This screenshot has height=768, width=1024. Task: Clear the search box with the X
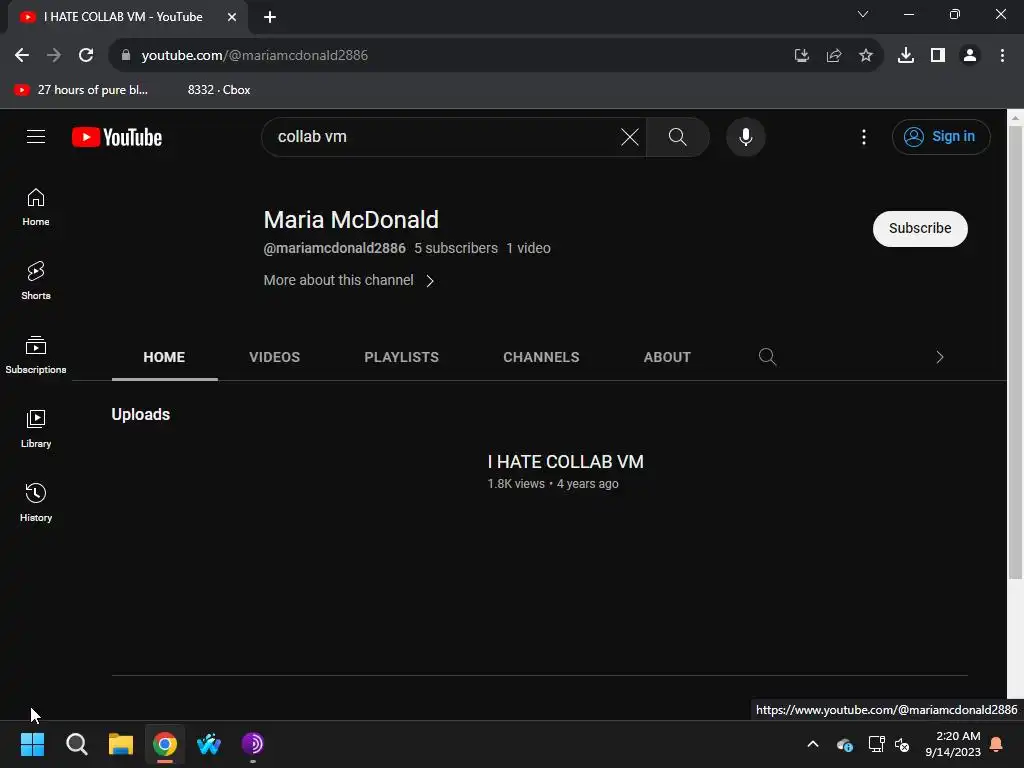(630, 137)
